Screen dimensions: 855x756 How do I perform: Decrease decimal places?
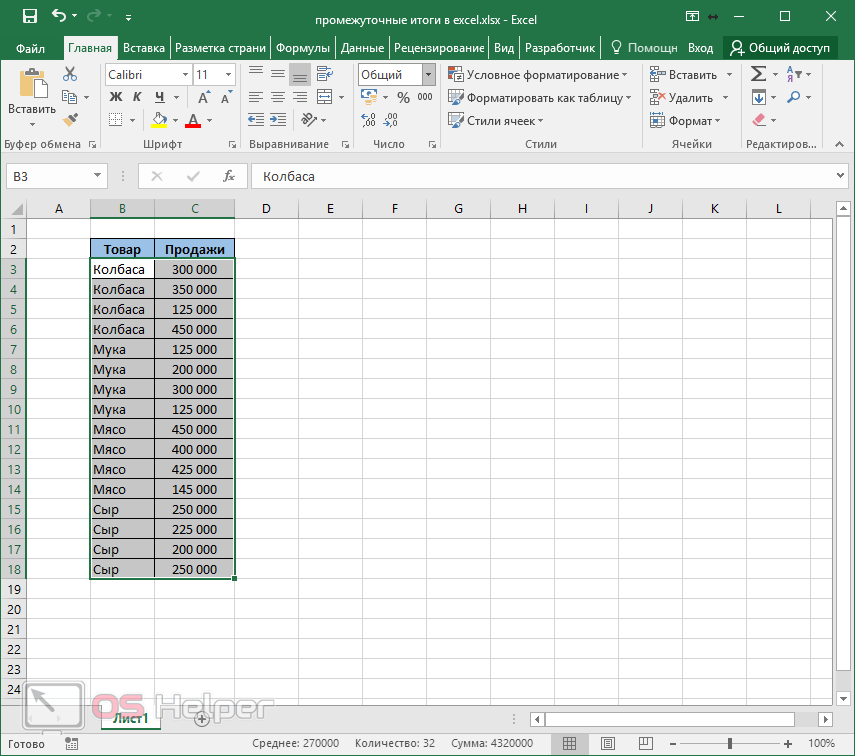point(390,119)
